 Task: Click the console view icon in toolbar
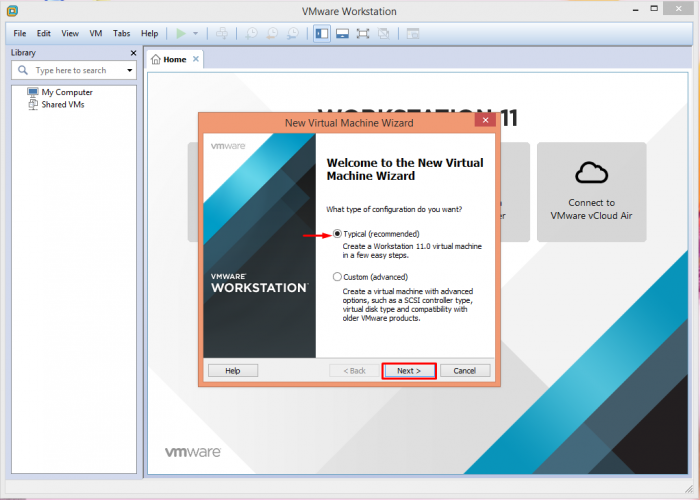tap(413, 33)
